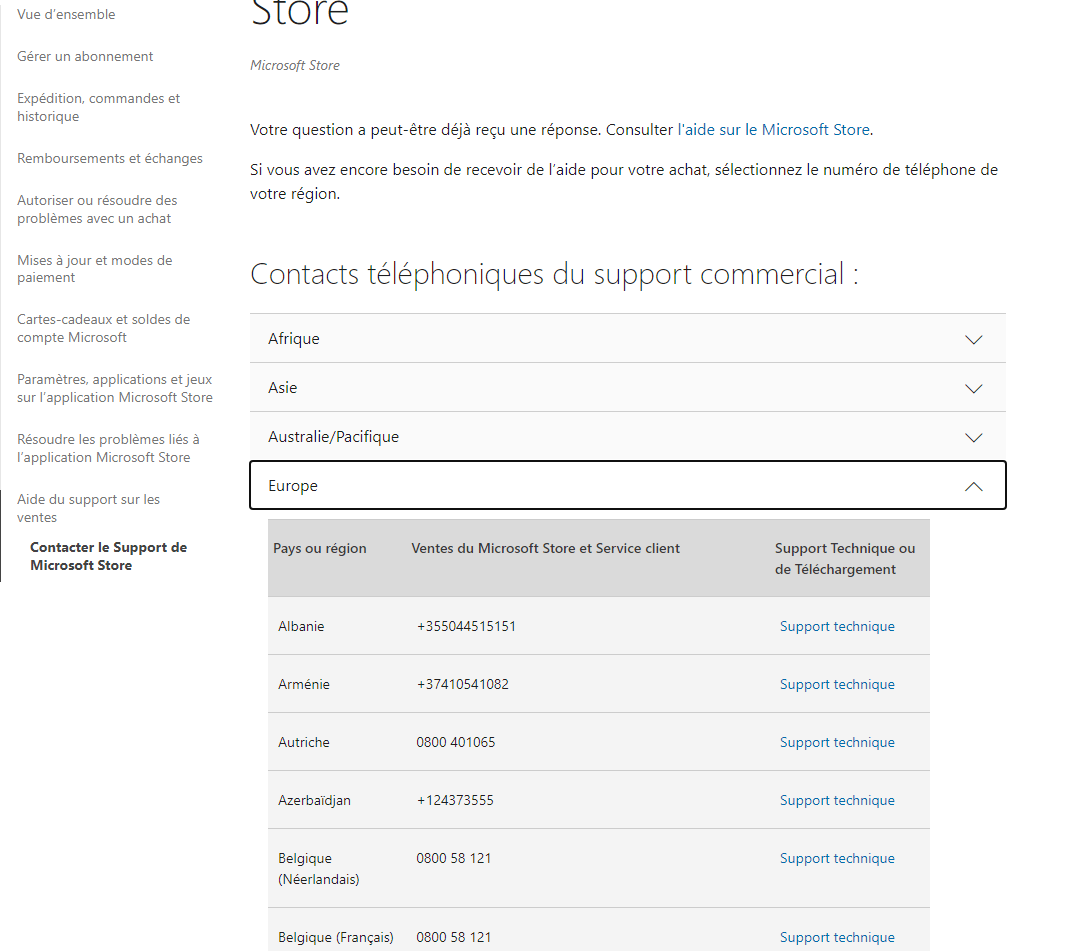Open the "l'aide sur le Microsoft Store" link
Image resolution: width=1084 pixels, height=951 pixels.
[774, 130]
